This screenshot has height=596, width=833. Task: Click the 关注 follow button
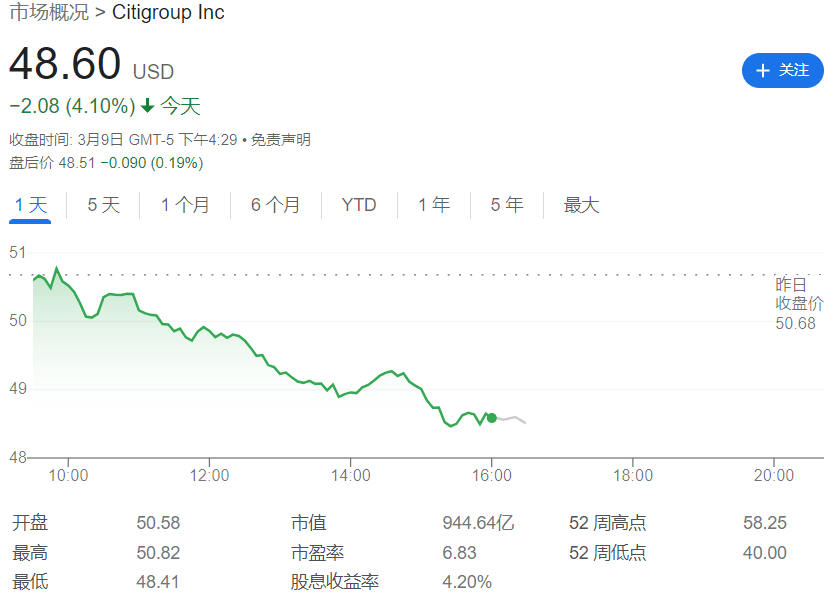(x=782, y=70)
